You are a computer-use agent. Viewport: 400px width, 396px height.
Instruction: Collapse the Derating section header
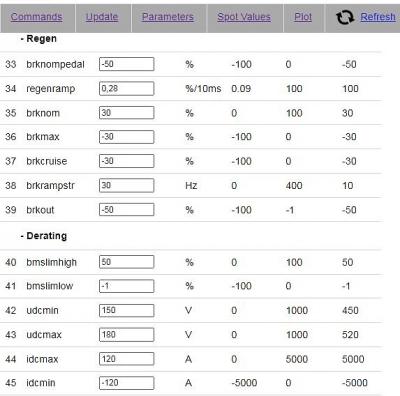point(43,236)
